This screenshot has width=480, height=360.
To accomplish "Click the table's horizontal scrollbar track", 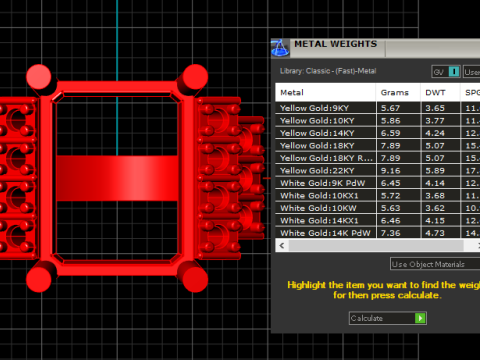I will pyautogui.click(x=376, y=246).
